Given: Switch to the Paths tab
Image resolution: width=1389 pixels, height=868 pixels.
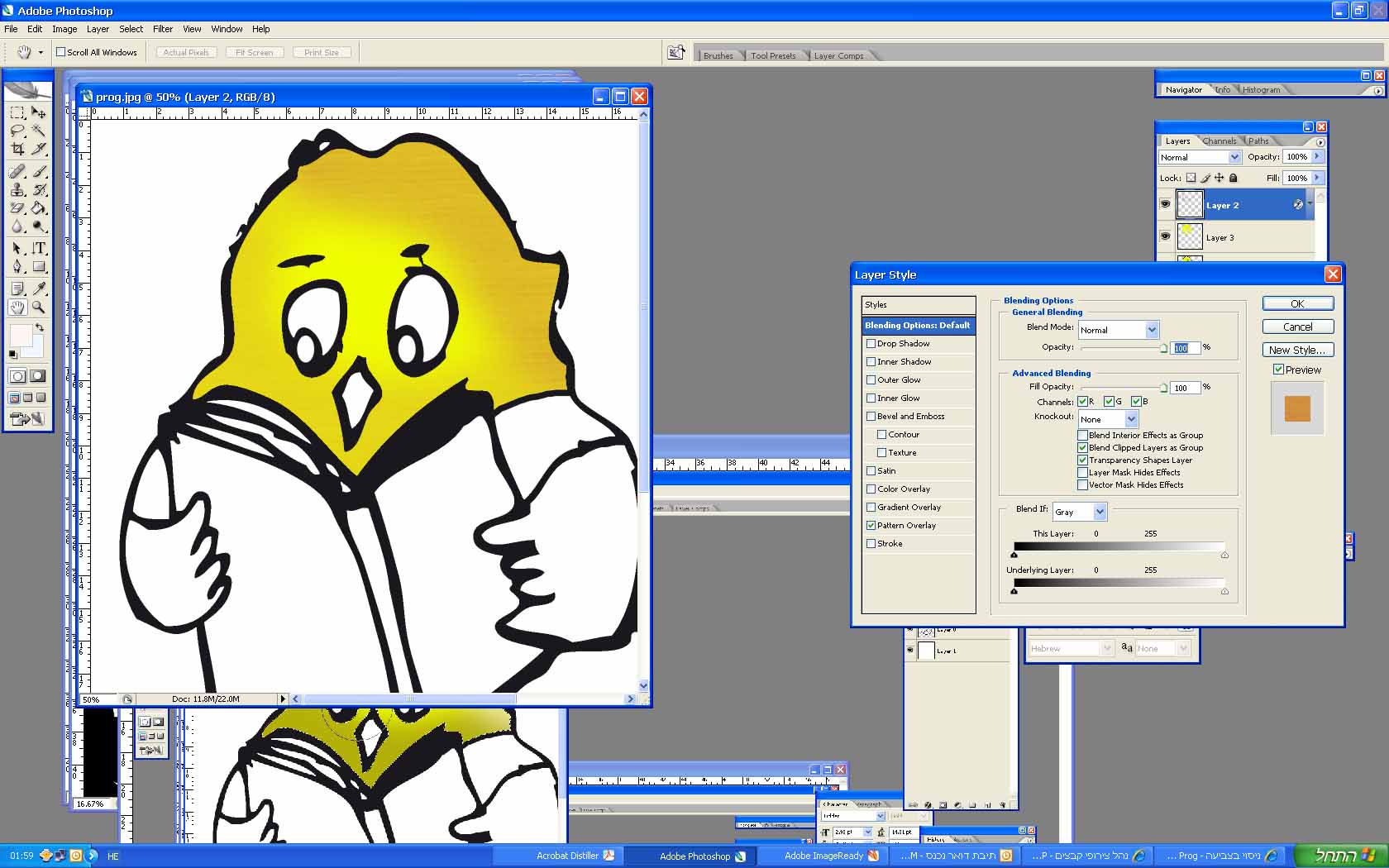Looking at the screenshot, I should [1258, 141].
